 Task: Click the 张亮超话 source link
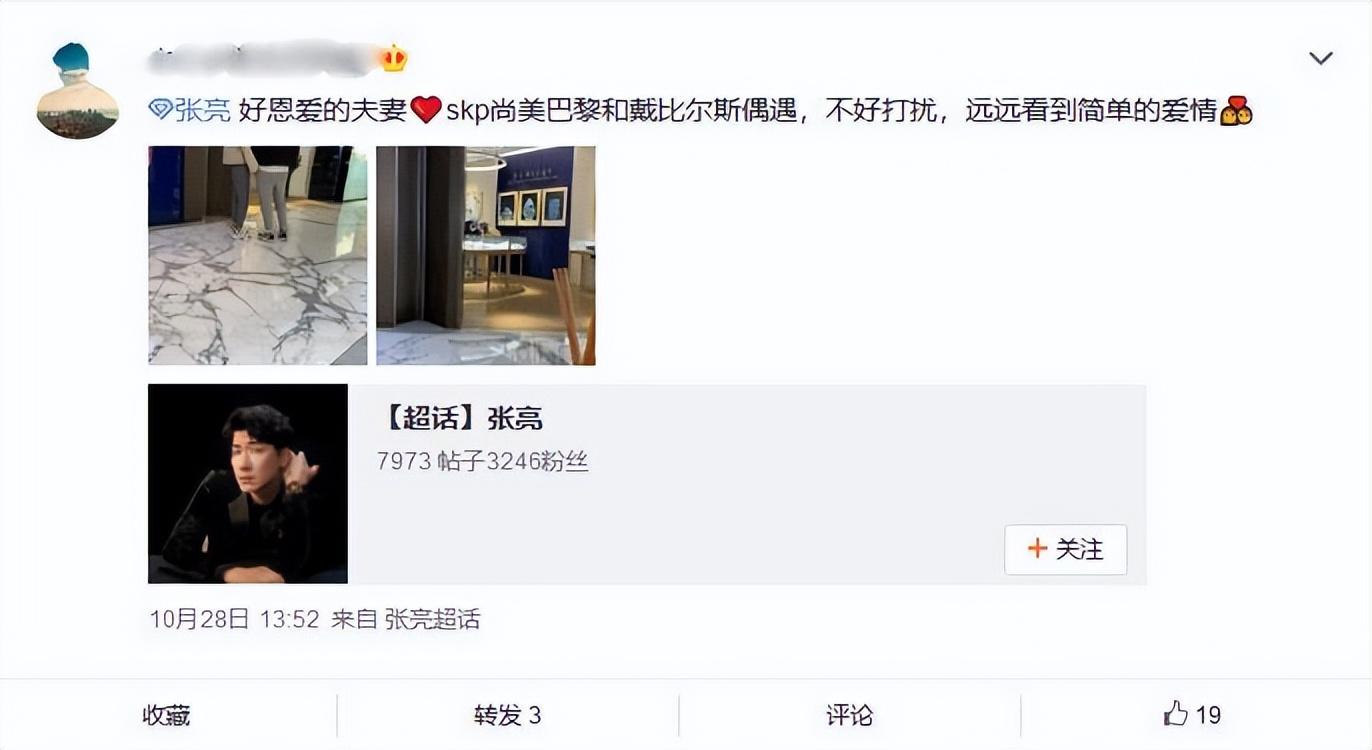click(x=432, y=619)
